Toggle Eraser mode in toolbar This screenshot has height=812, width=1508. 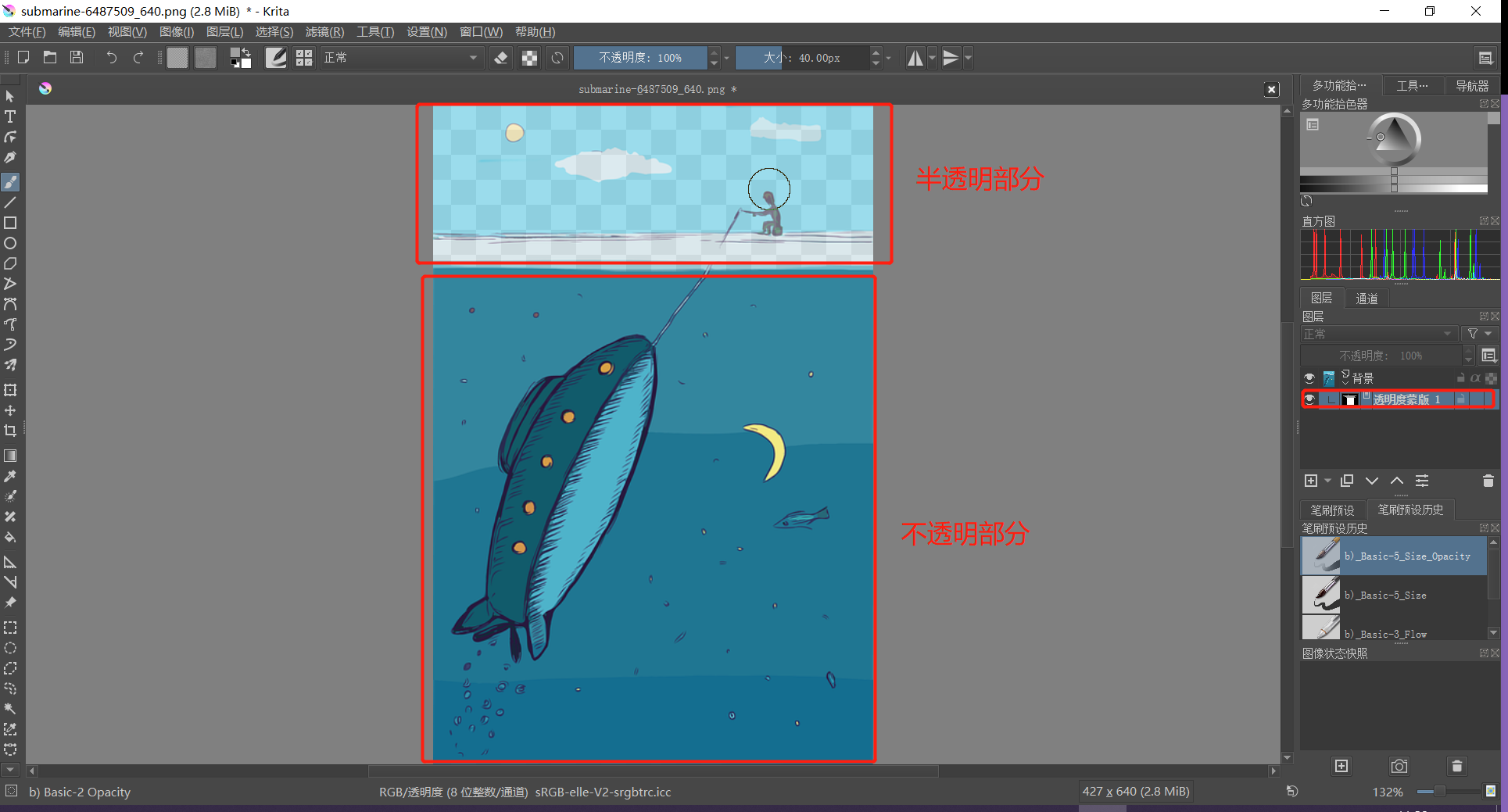point(501,58)
